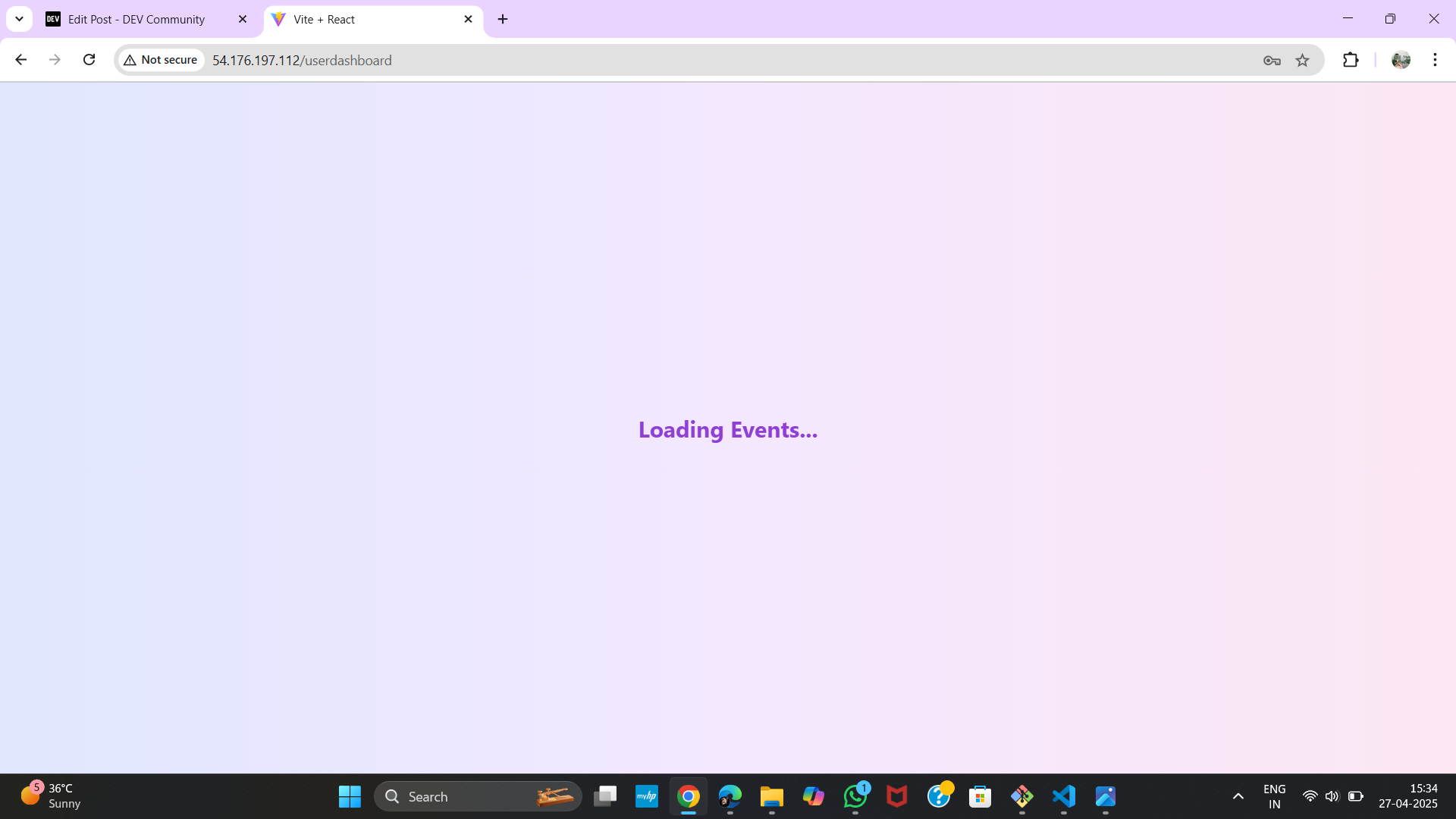Image resolution: width=1456 pixels, height=819 pixels.
Task: Click the Loading Events... text
Action: click(x=727, y=430)
